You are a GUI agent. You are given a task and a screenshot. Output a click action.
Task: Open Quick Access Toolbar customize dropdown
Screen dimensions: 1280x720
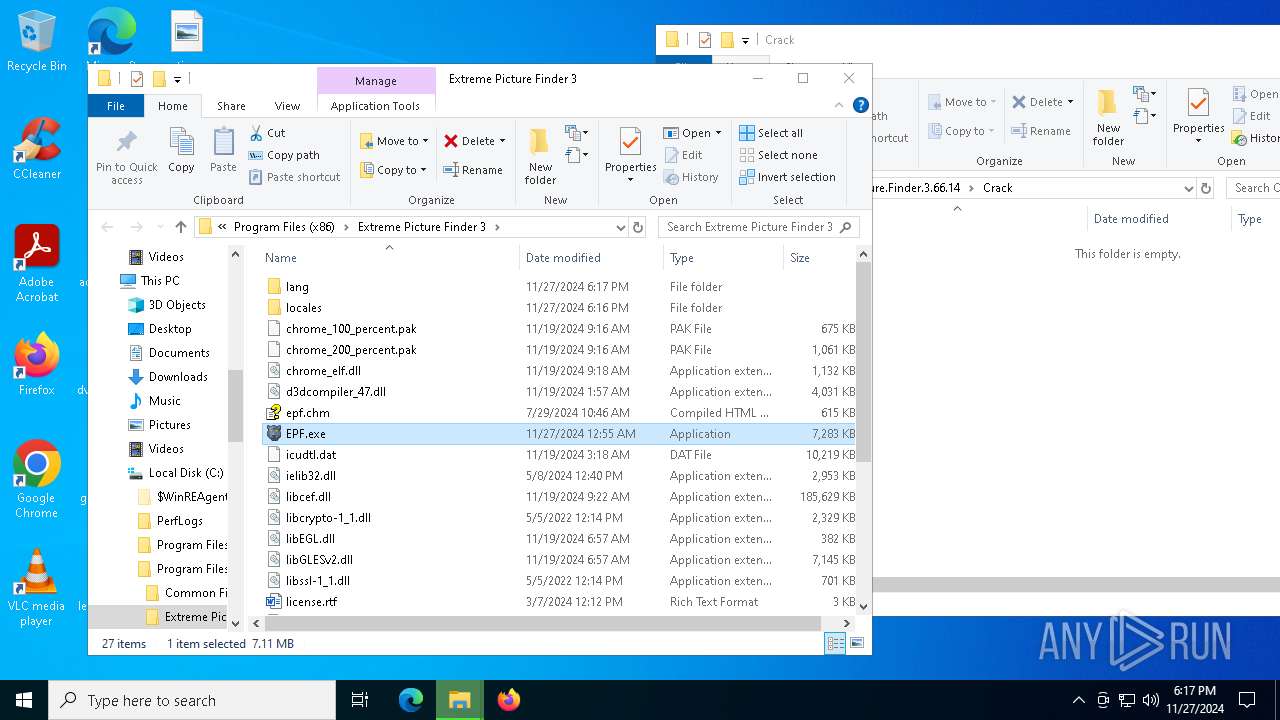pos(177,79)
